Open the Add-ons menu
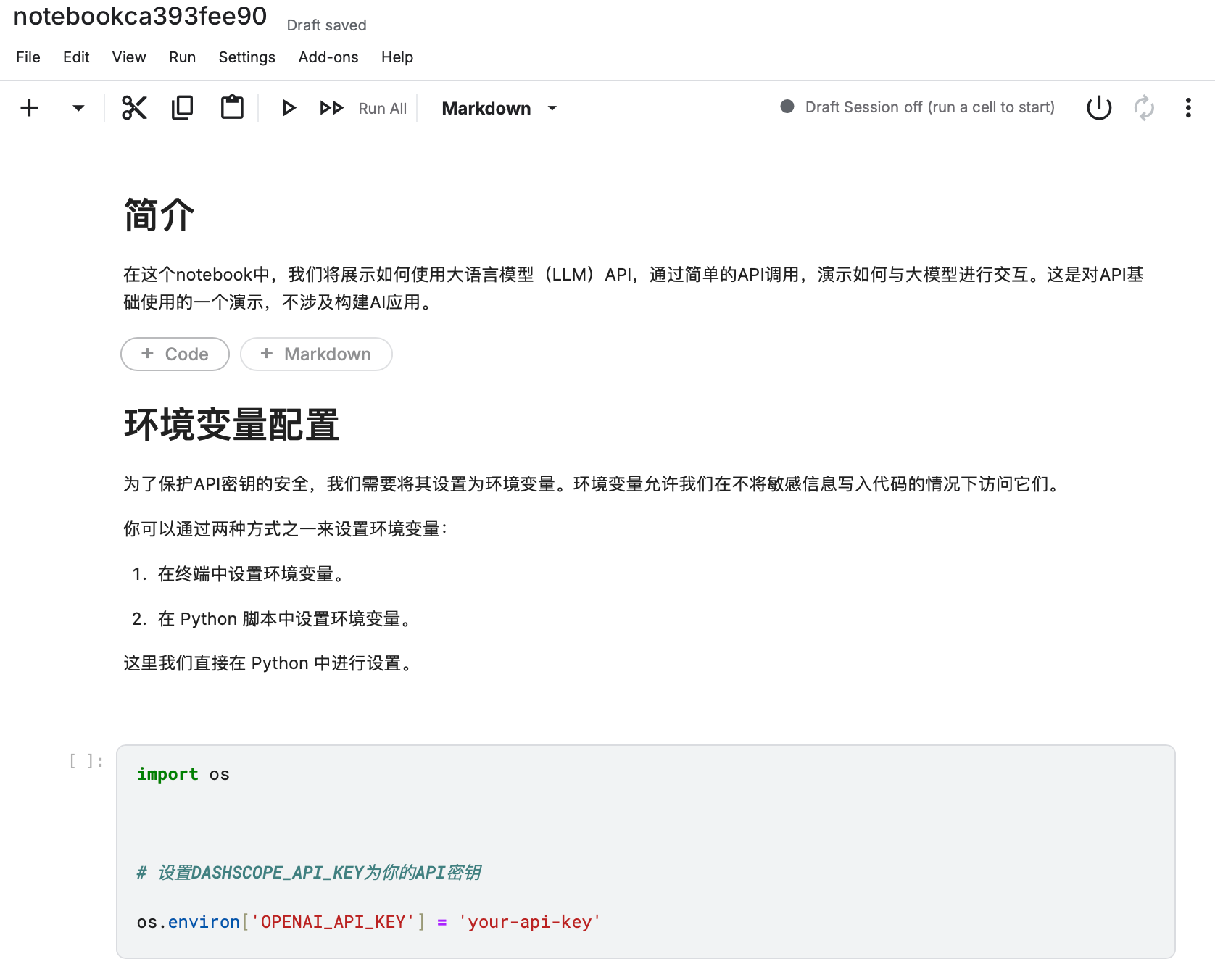The image size is (1215, 980). pyautogui.click(x=328, y=57)
